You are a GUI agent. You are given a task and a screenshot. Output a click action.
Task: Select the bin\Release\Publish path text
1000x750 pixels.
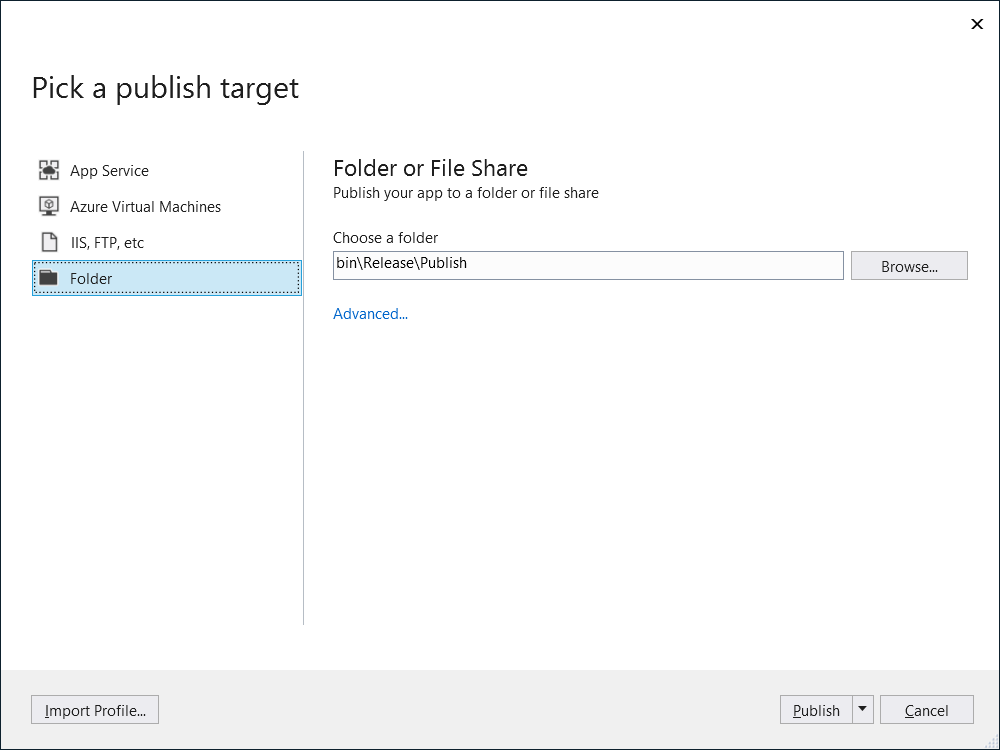tap(402, 263)
